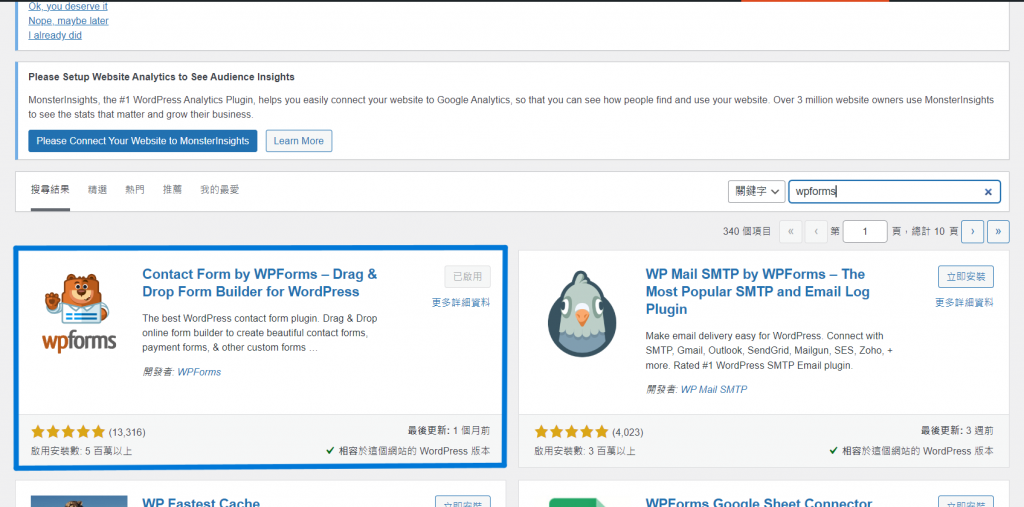Click 立即安裝 for WP Mail SMTP
The image size is (1024, 507).
click(x=966, y=276)
